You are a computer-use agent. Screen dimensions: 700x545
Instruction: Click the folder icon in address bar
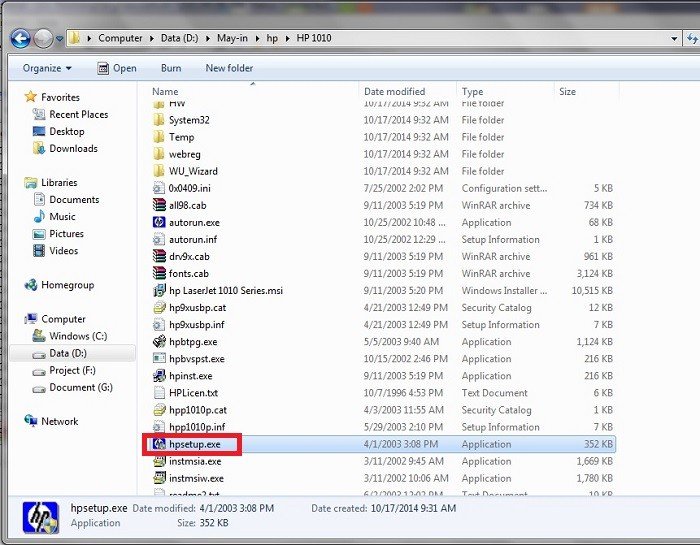(75, 38)
